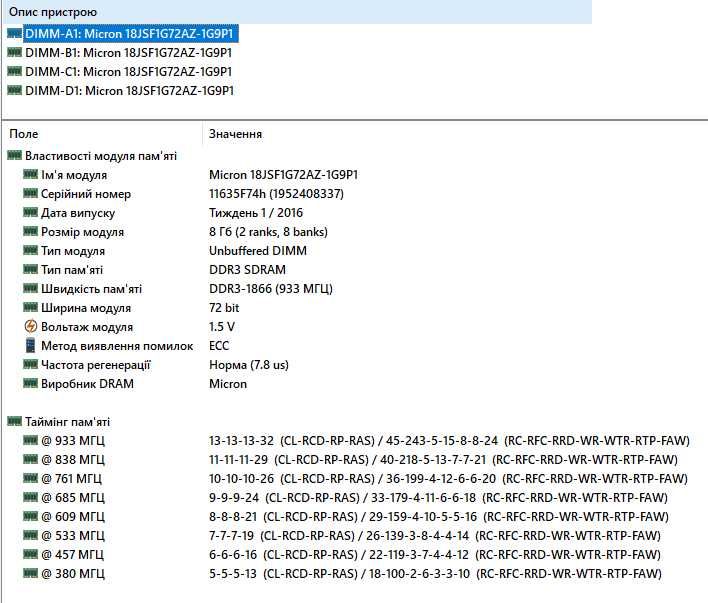This screenshot has height=603, width=708.
Task: Click icon next to 'Частота регенерації'
Action: tap(30, 364)
